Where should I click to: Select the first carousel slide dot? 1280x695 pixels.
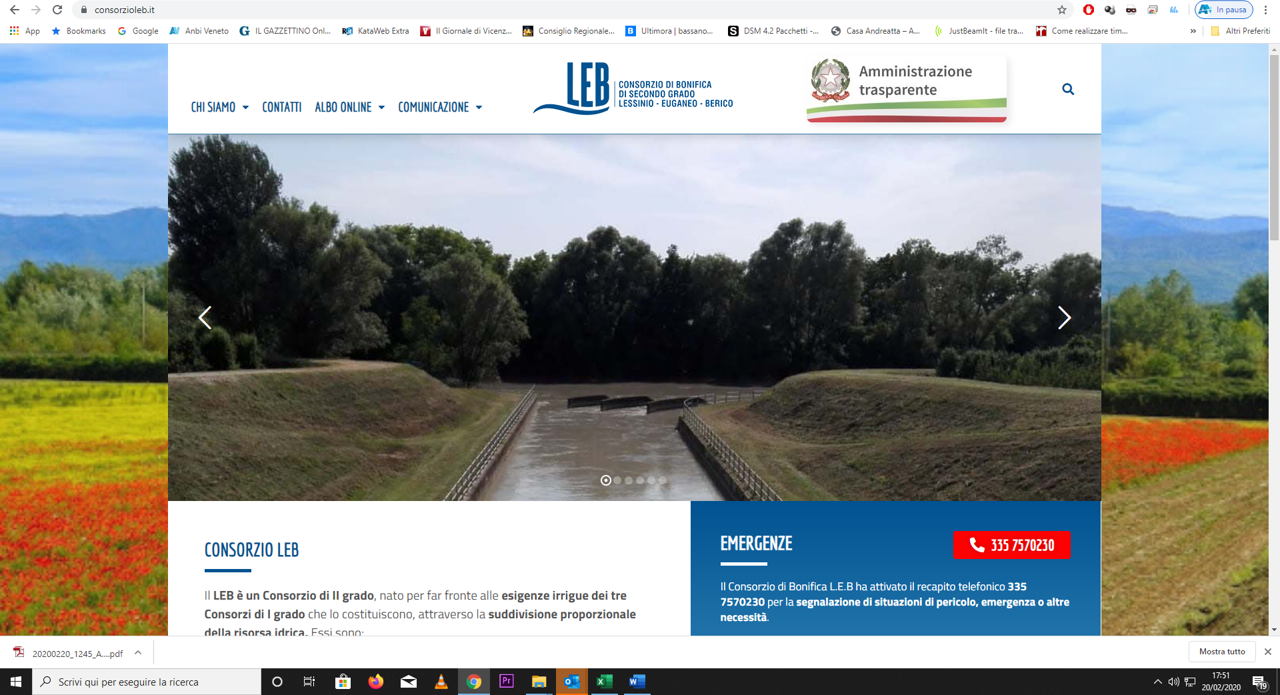click(605, 481)
